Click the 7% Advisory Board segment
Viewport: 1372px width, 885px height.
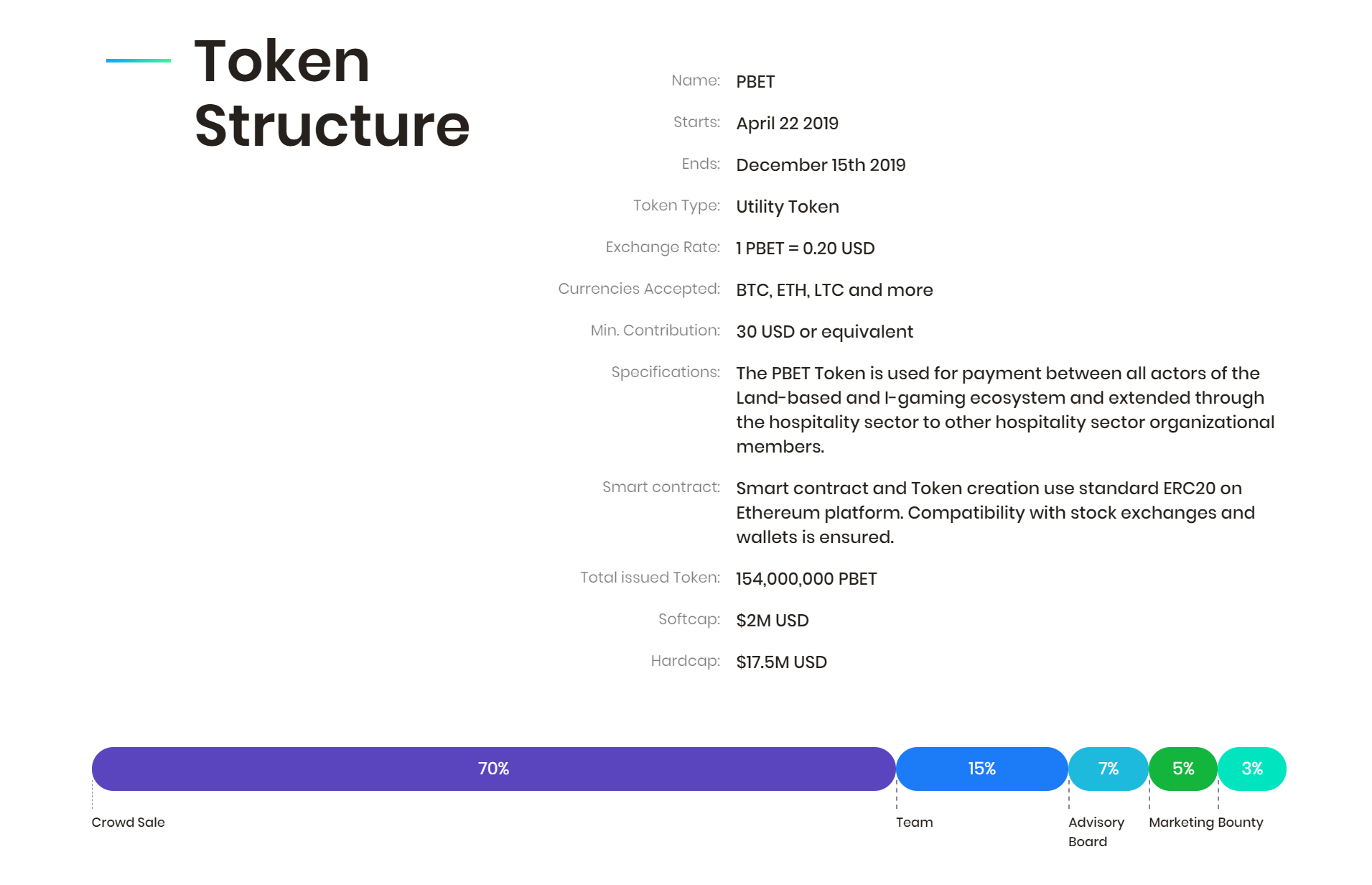point(1108,769)
